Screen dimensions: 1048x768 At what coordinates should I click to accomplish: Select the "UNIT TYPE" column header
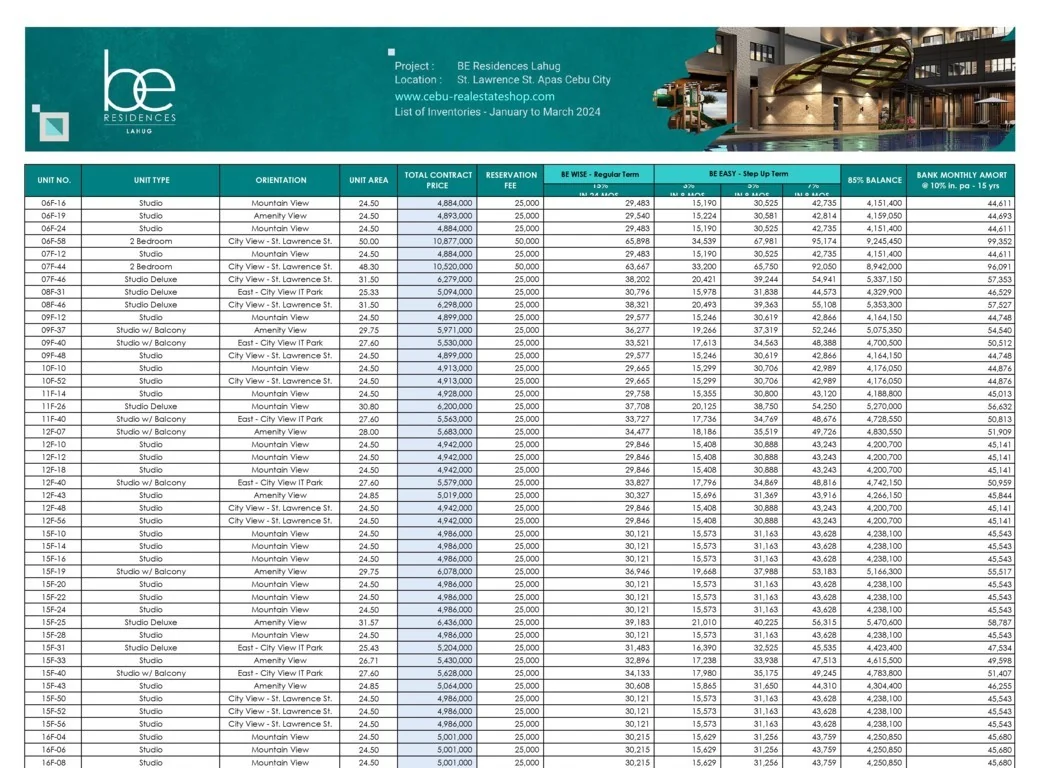[151, 180]
